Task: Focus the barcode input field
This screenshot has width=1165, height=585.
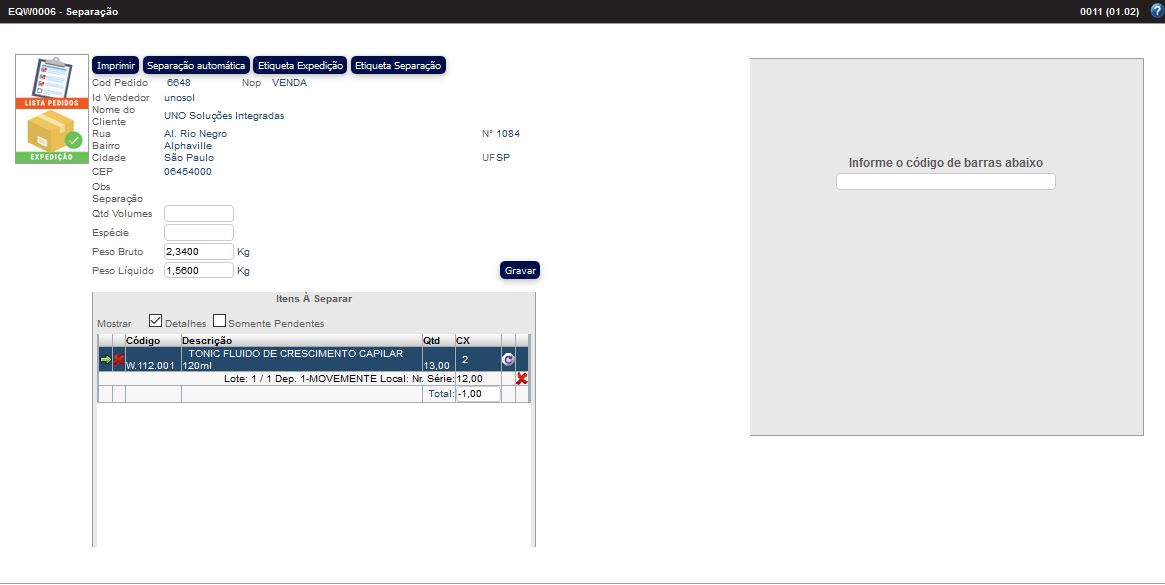Action: tap(945, 181)
